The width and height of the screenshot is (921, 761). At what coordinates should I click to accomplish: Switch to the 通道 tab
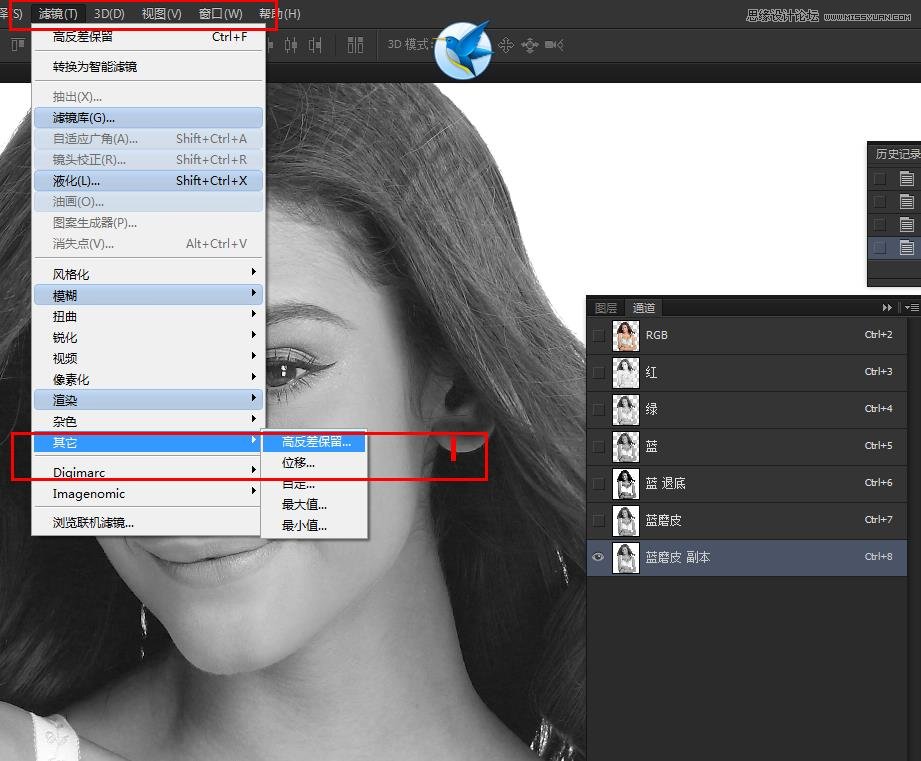coord(644,308)
